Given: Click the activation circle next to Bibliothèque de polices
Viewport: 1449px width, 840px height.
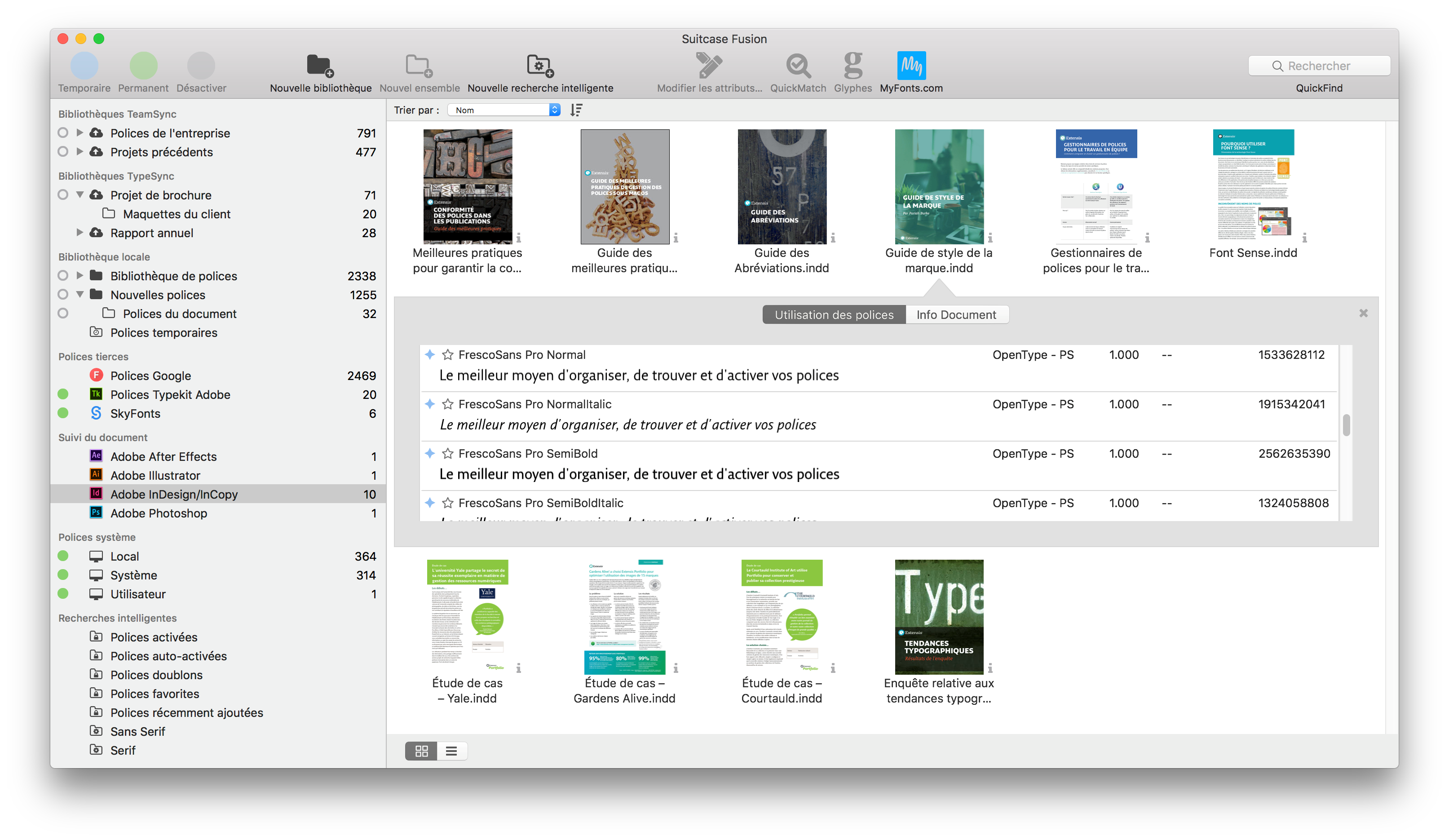Looking at the screenshot, I should coord(63,275).
